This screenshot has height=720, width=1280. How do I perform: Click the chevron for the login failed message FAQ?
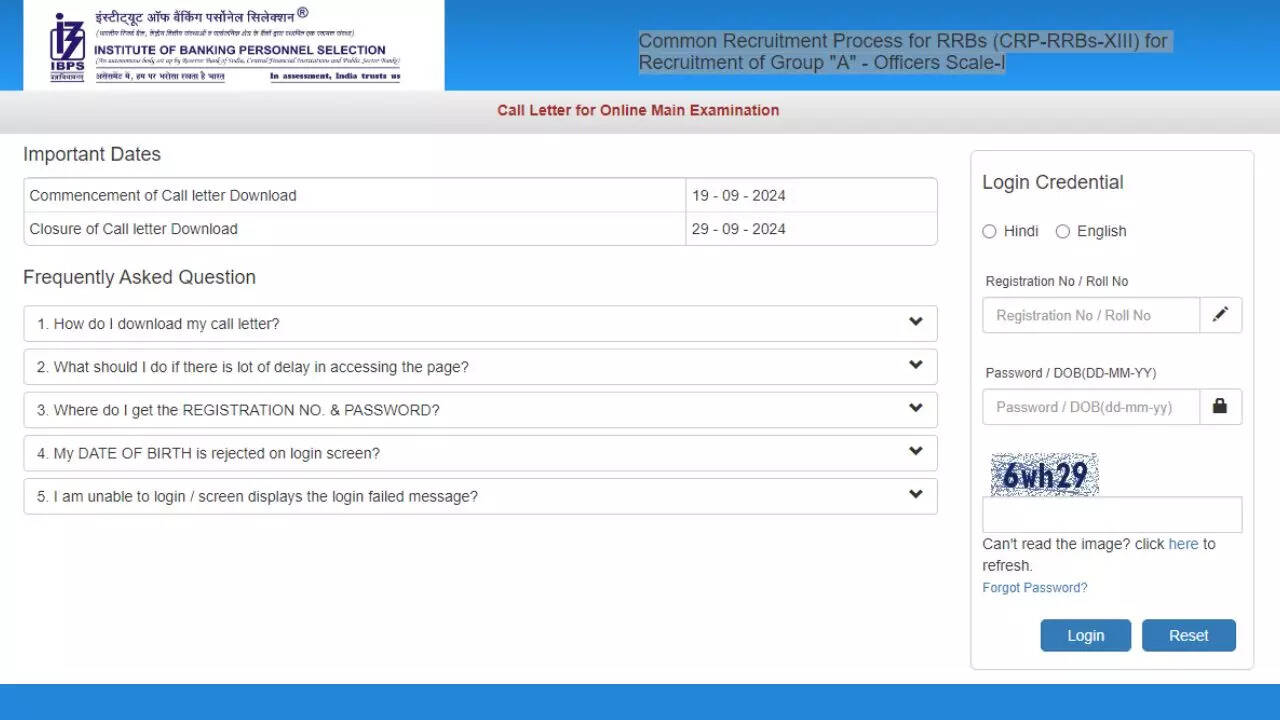click(x=915, y=495)
